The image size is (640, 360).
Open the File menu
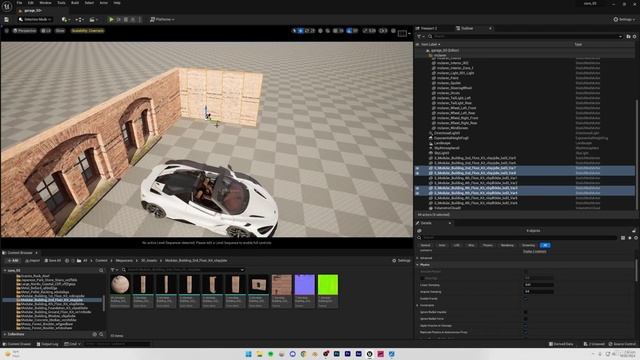pyautogui.click(x=20, y=3)
